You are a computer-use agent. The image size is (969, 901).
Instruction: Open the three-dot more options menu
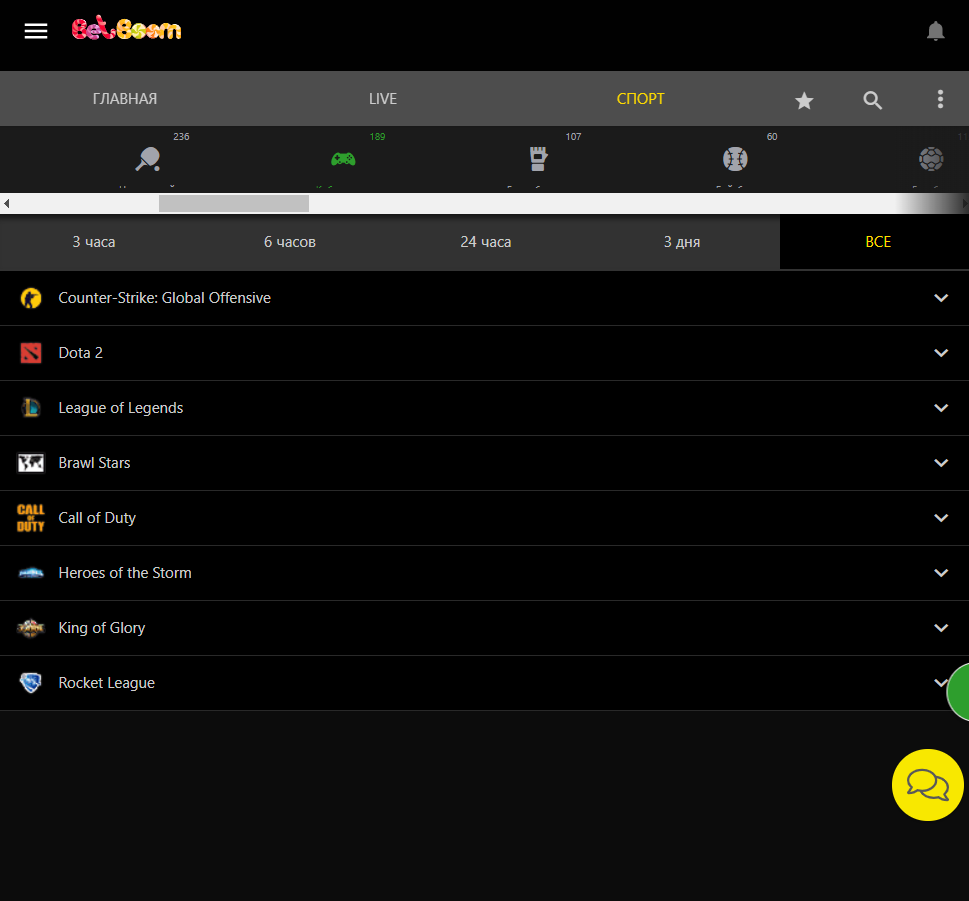pos(941,99)
